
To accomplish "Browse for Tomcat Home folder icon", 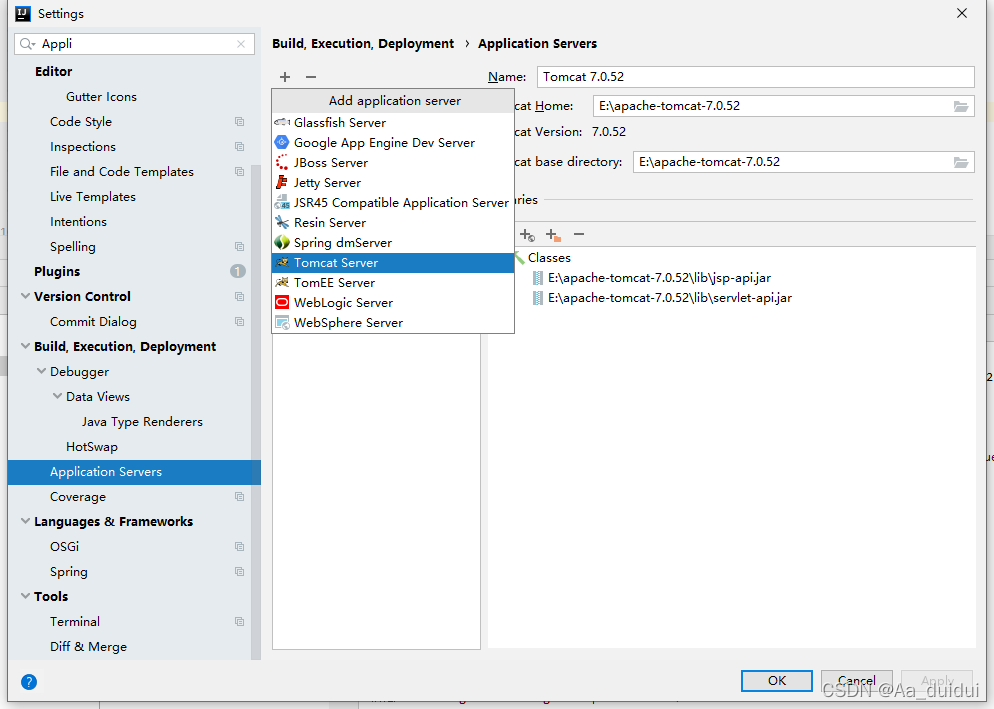I will [961, 107].
